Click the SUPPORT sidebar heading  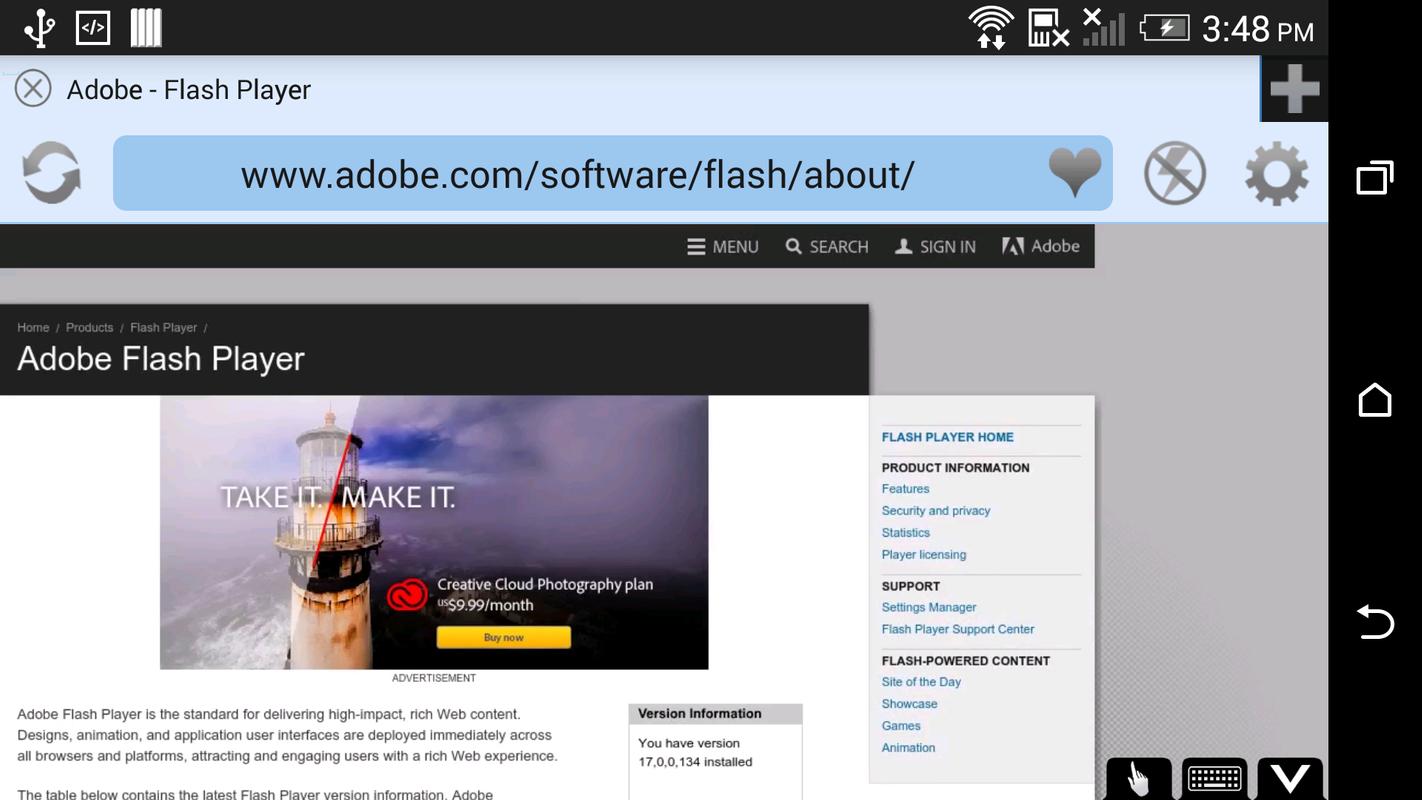coord(910,587)
